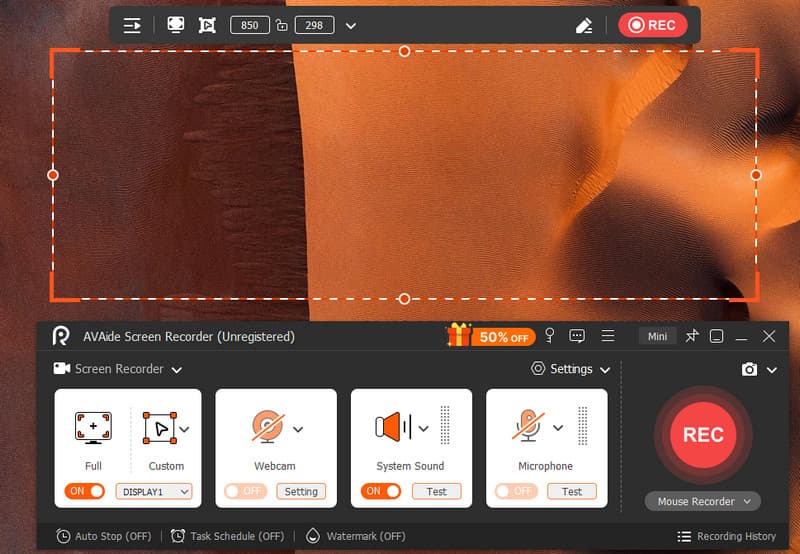Open the hamburger menu in title bar
800x554 pixels.
608,336
